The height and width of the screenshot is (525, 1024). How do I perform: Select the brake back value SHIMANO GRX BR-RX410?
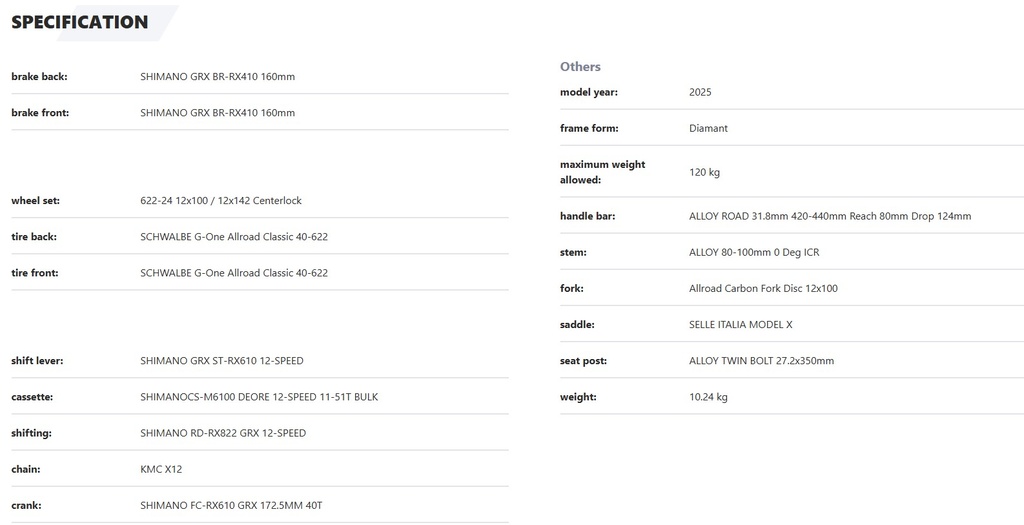pyautogui.click(x=217, y=76)
